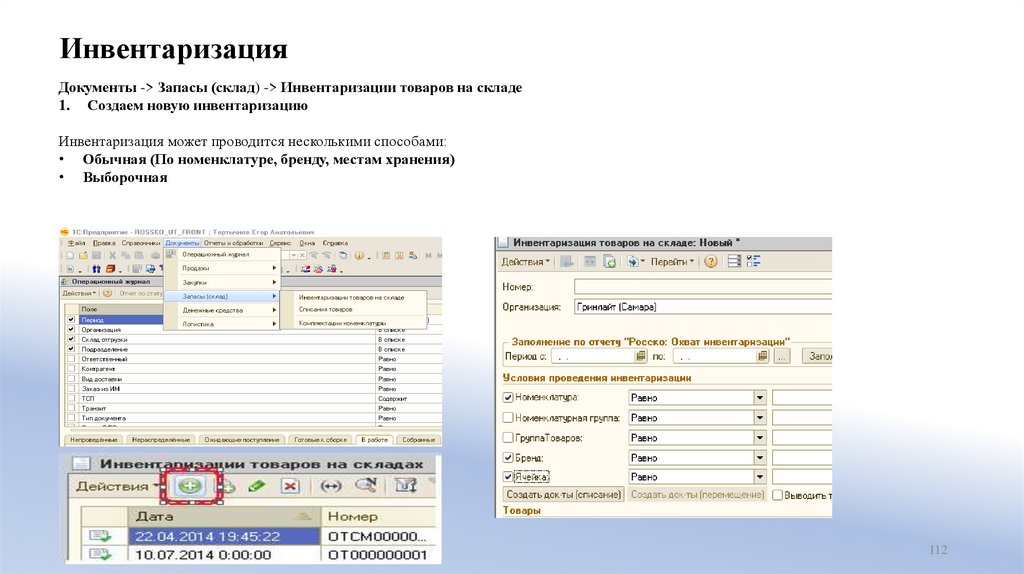
Task: Uncheck the Период row in the journal filter
Action: pos(71,320)
